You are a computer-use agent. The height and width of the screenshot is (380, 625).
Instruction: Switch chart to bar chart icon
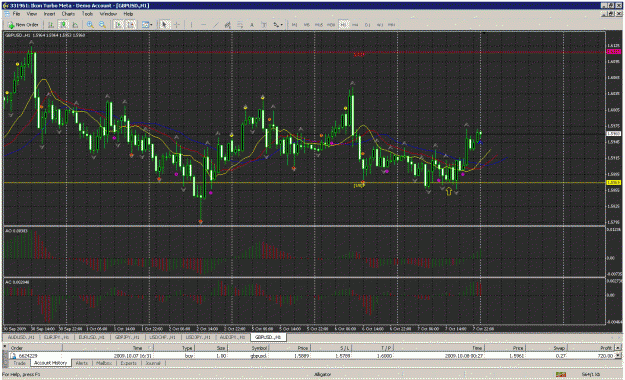[x=51, y=25]
